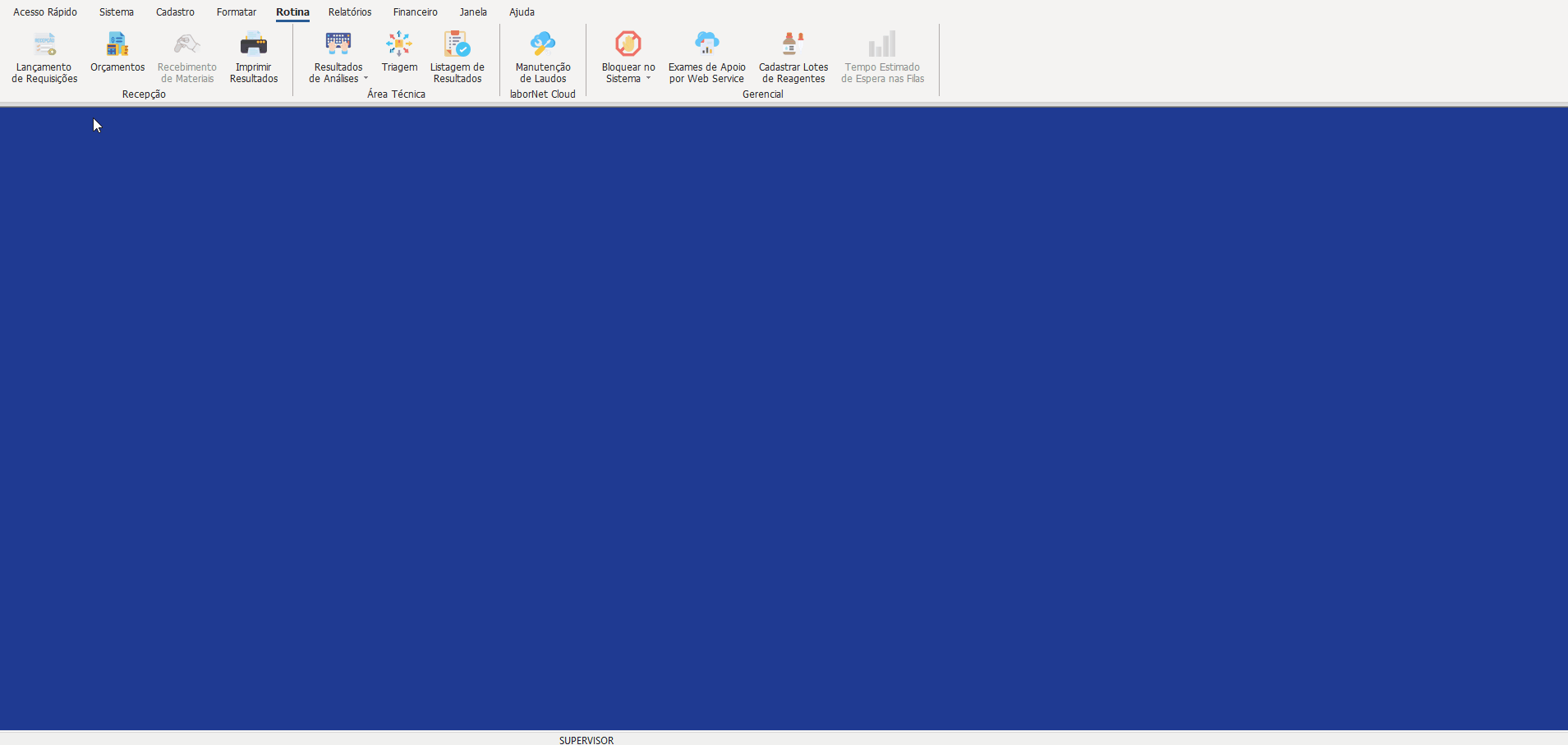Open Exames de Apoio por Web Service
The width and height of the screenshot is (1568, 745).
pyautogui.click(x=706, y=44)
